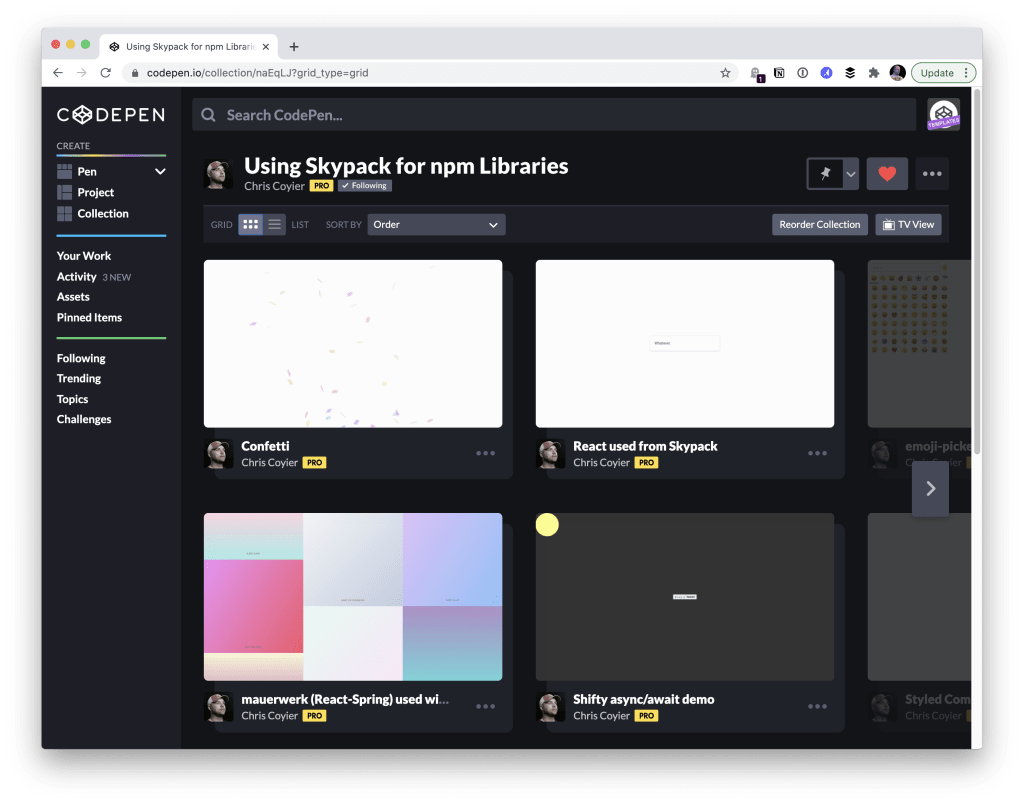
Task: Click Chris Coyier avatar beside Confetti
Action: [x=219, y=454]
